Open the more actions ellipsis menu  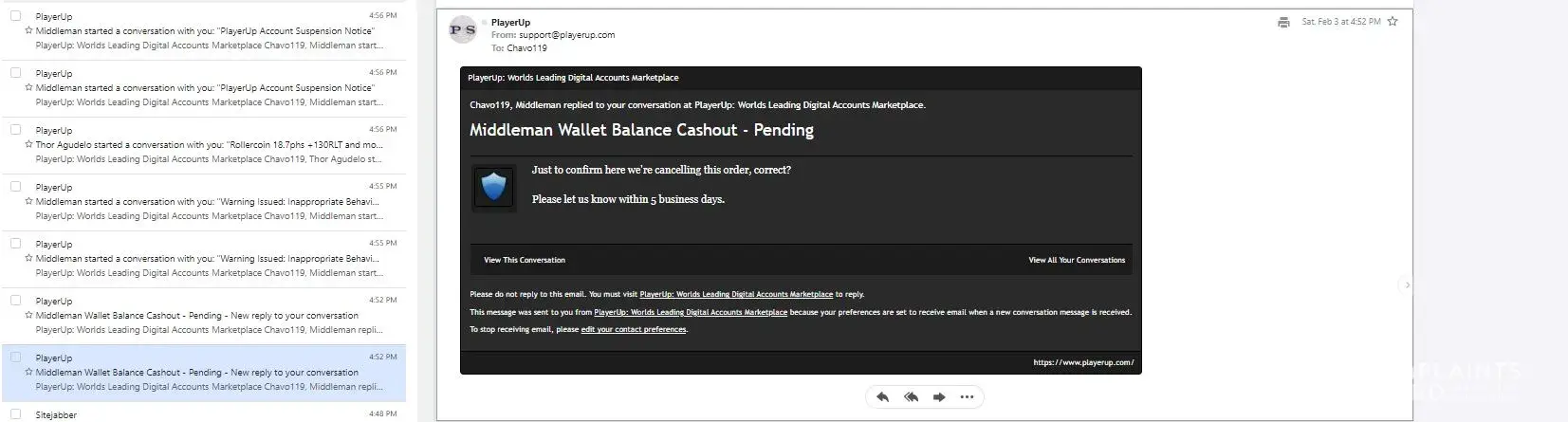click(x=967, y=397)
